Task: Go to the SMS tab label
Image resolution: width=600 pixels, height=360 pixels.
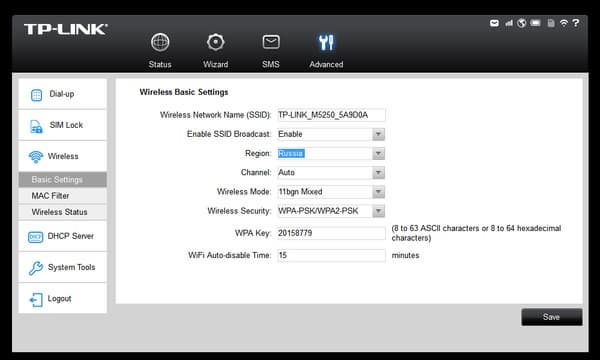Action: [x=271, y=64]
